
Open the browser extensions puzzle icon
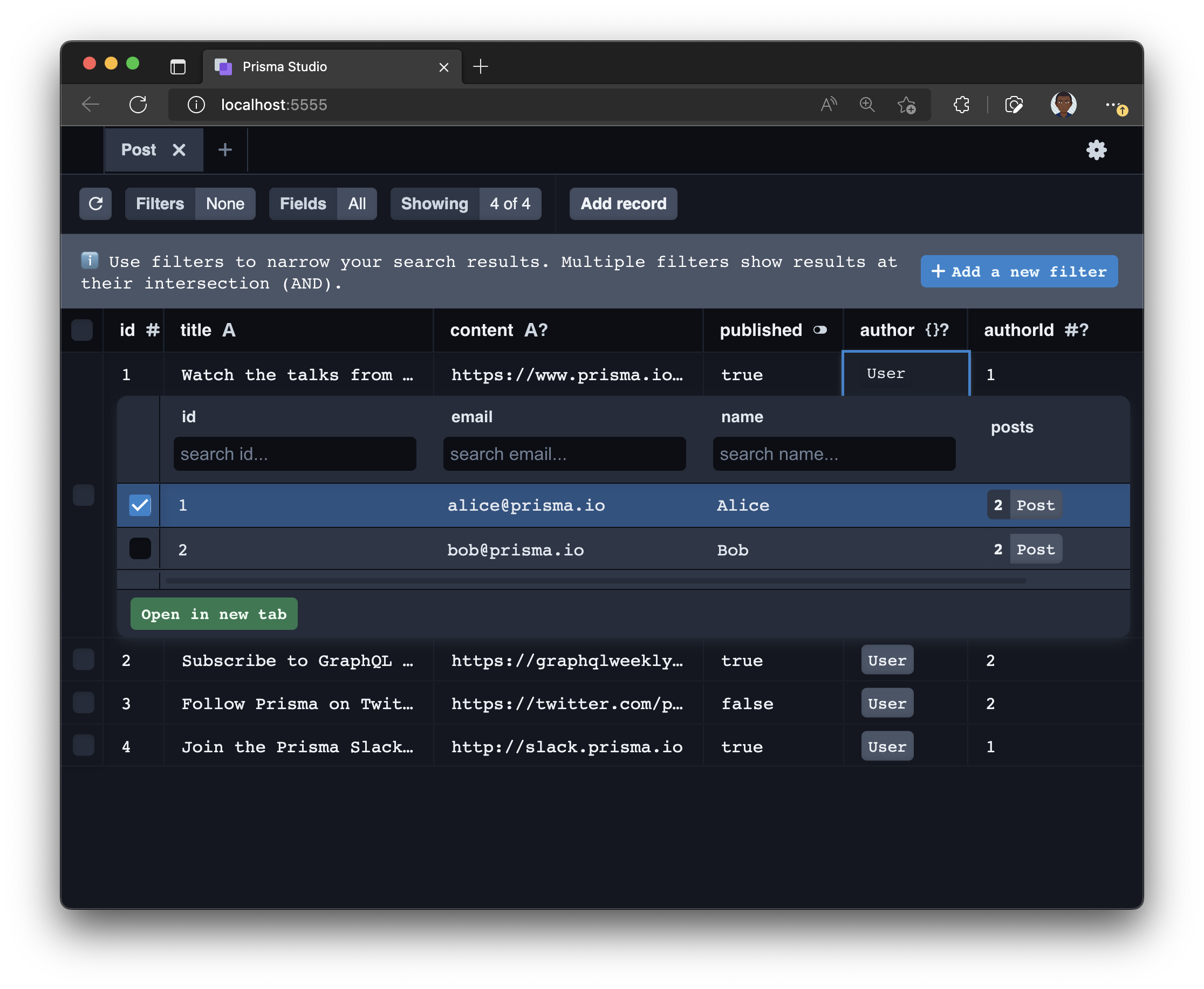click(961, 105)
